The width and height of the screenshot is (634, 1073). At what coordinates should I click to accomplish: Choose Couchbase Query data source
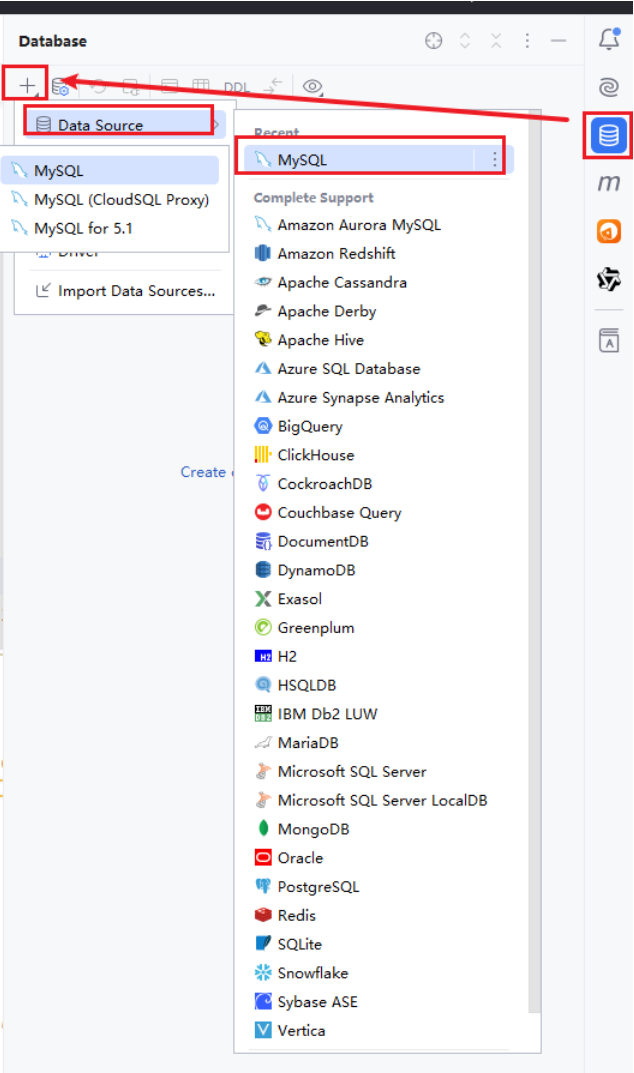328,512
